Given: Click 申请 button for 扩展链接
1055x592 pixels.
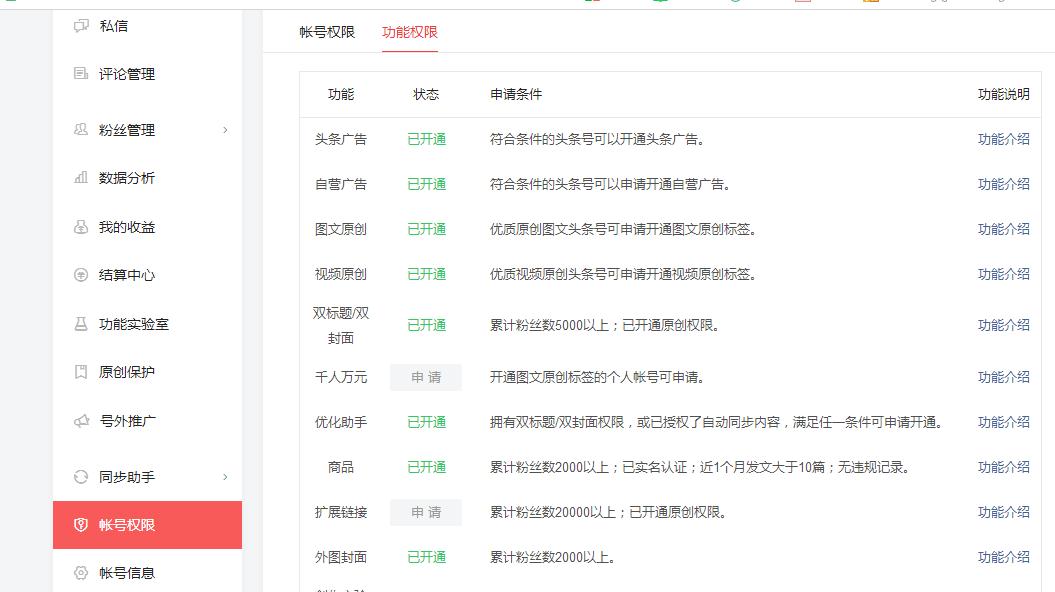Looking at the screenshot, I should [x=426, y=512].
